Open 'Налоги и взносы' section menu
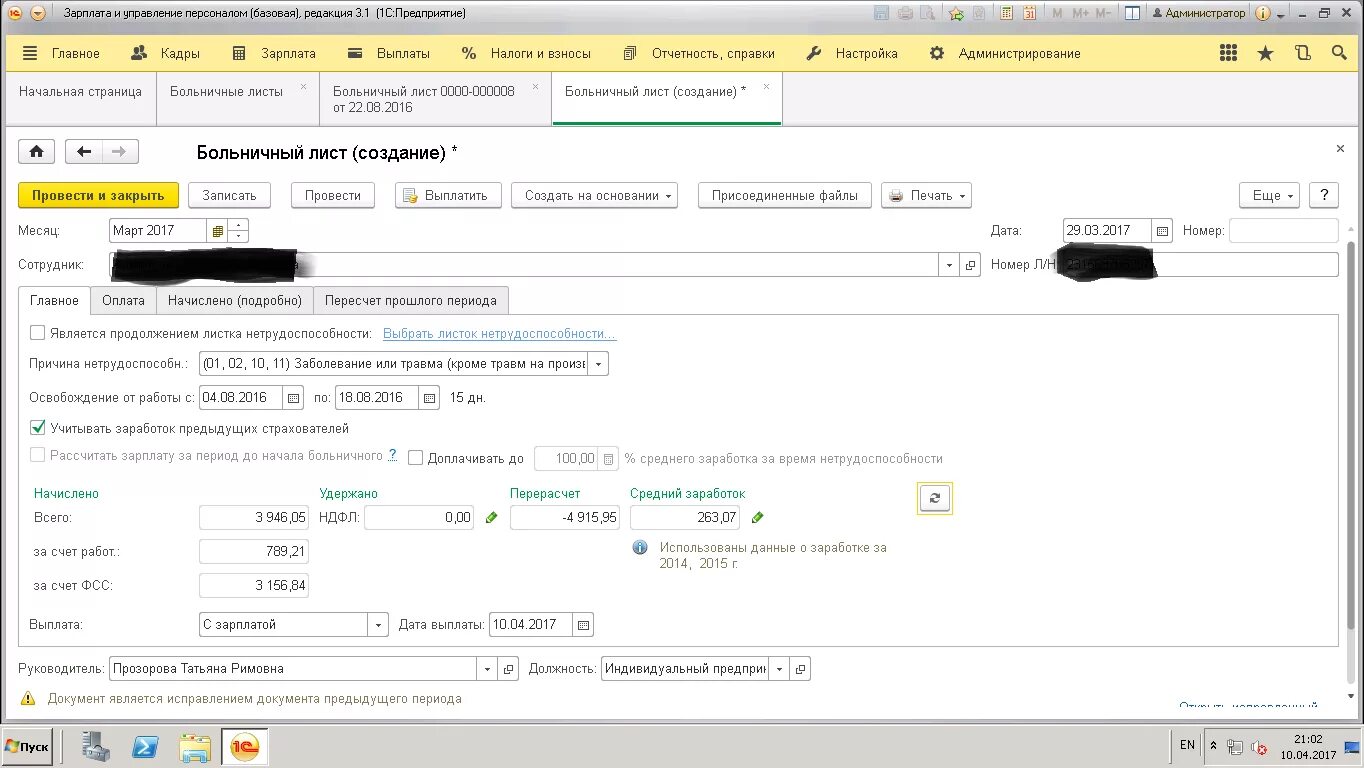 [x=526, y=53]
